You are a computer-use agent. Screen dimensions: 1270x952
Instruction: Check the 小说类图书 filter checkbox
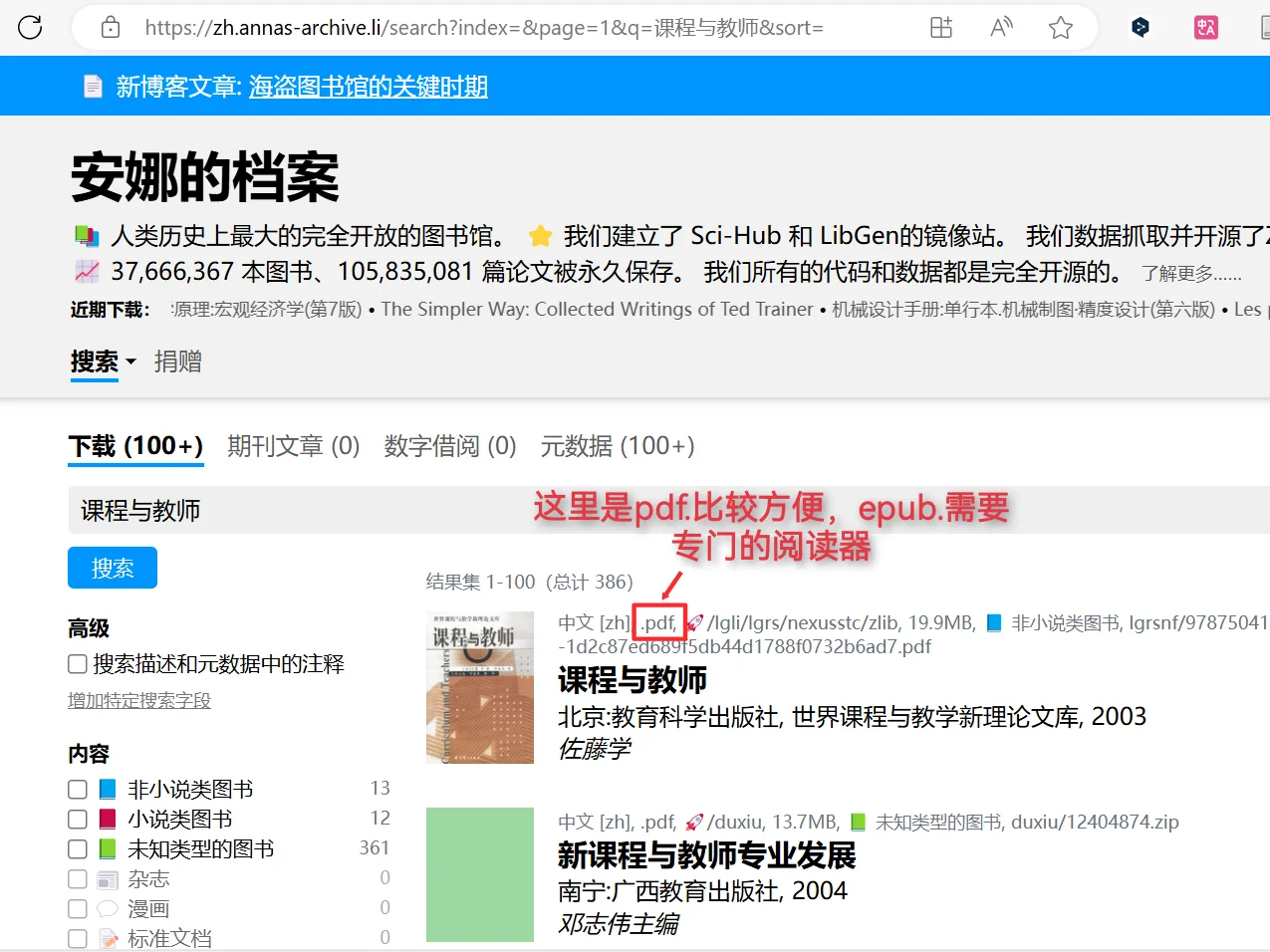78,820
